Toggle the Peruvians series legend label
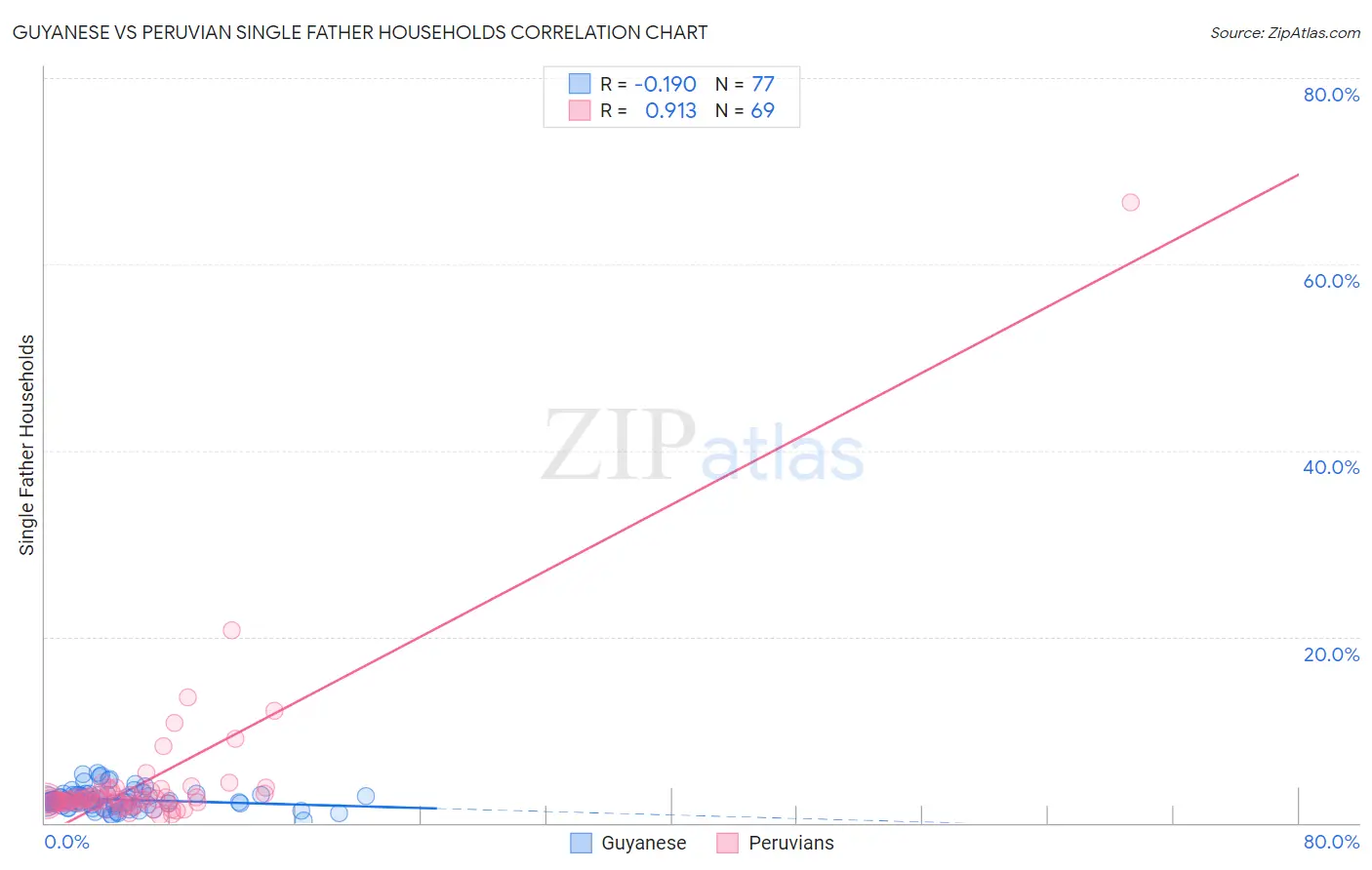Viewport: 1372px width, 870px height. coord(791,843)
